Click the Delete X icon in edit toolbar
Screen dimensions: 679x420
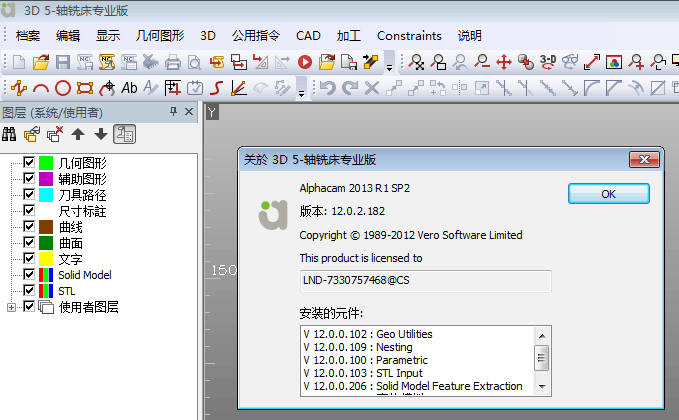pyautogui.click(x=372, y=88)
